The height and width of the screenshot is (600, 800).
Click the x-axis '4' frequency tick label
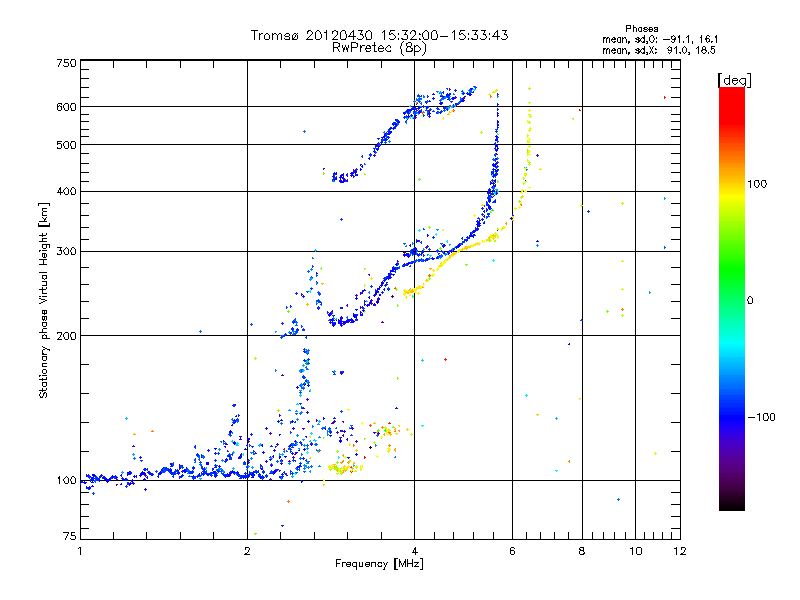414,551
